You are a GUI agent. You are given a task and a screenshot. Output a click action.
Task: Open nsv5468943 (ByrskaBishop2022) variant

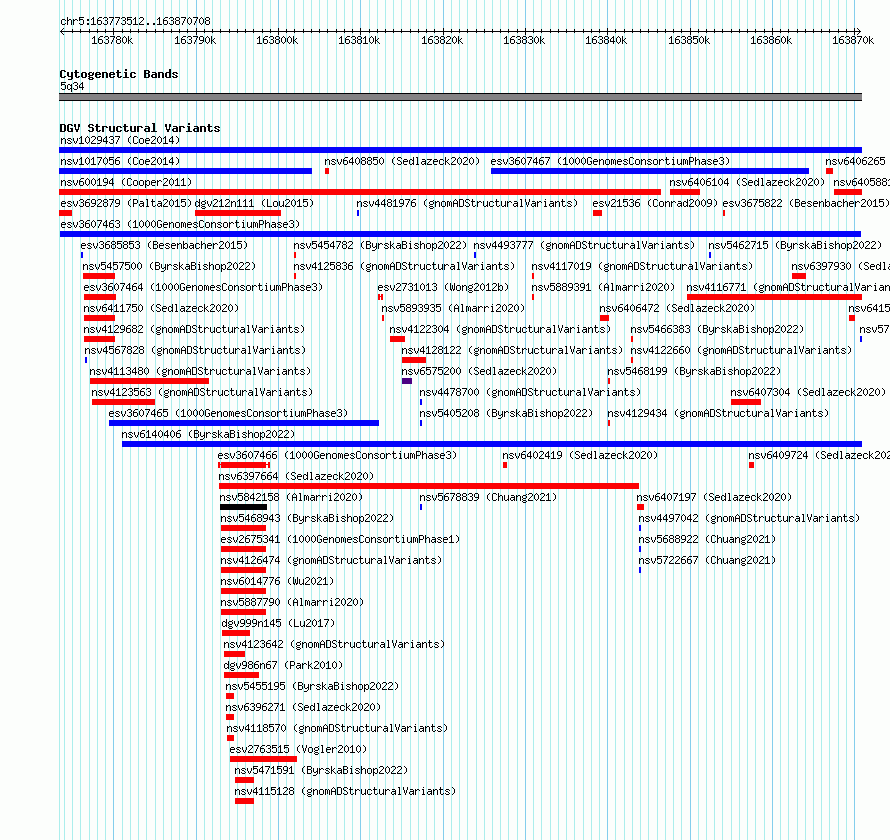(307, 518)
